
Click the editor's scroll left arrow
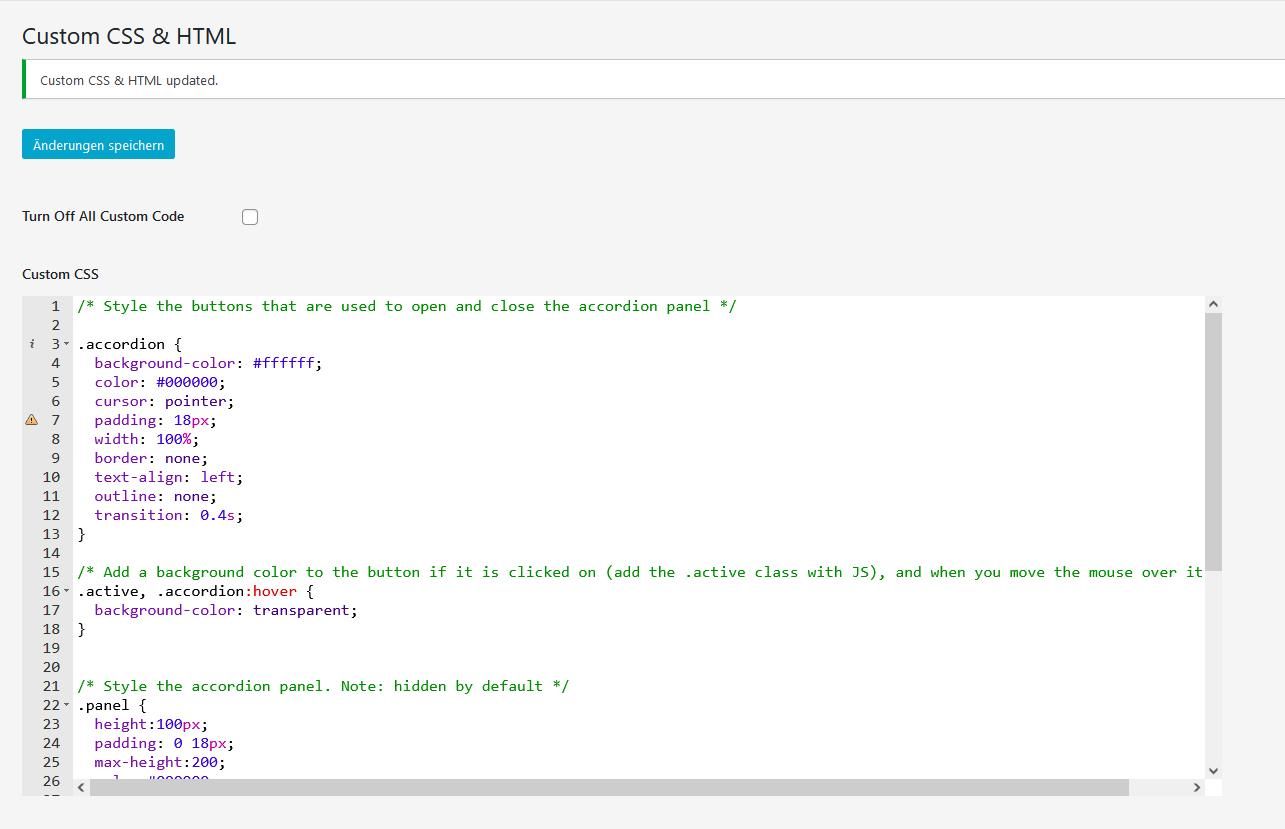pos(81,787)
